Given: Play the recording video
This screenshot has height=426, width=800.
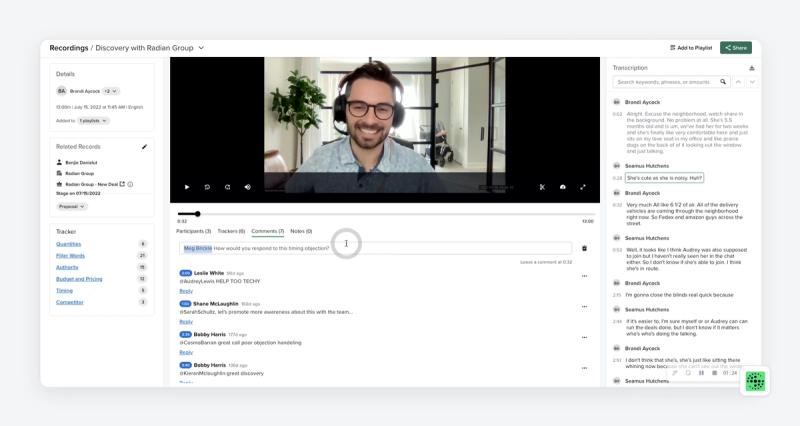Looking at the screenshot, I should [187, 187].
